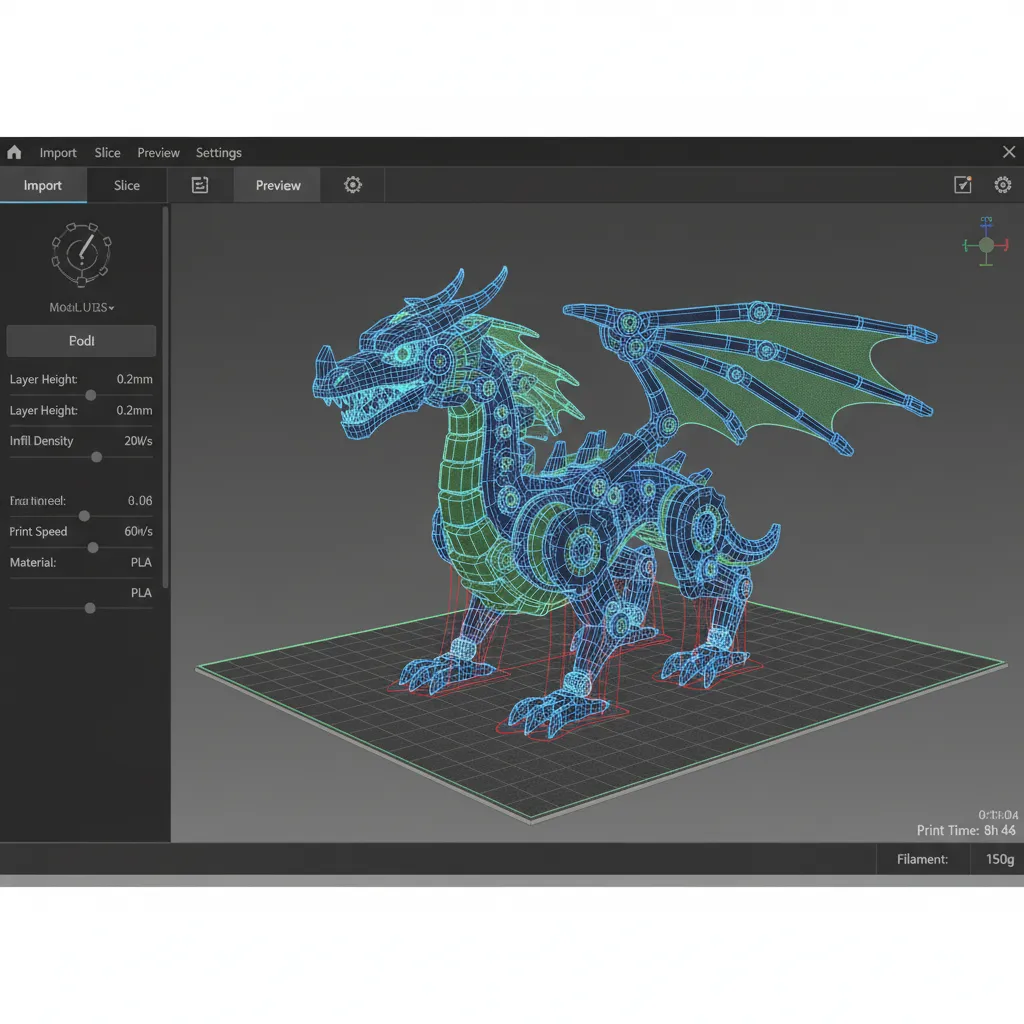Expand the Models dropdown in sidebar
This screenshot has width=1024, height=1024.
81,307
